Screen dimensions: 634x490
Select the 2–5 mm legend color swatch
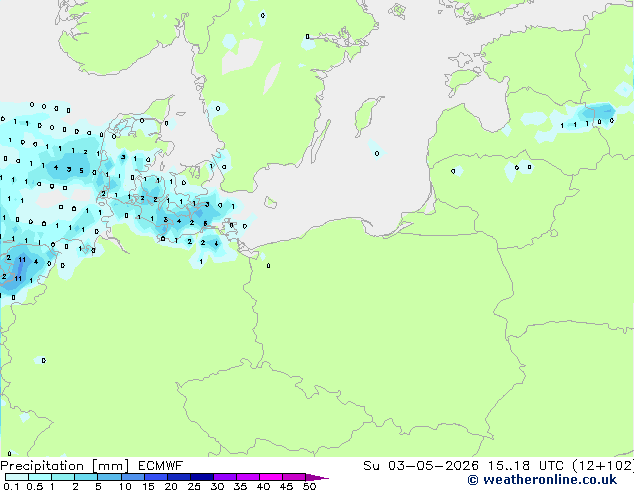[86, 477]
